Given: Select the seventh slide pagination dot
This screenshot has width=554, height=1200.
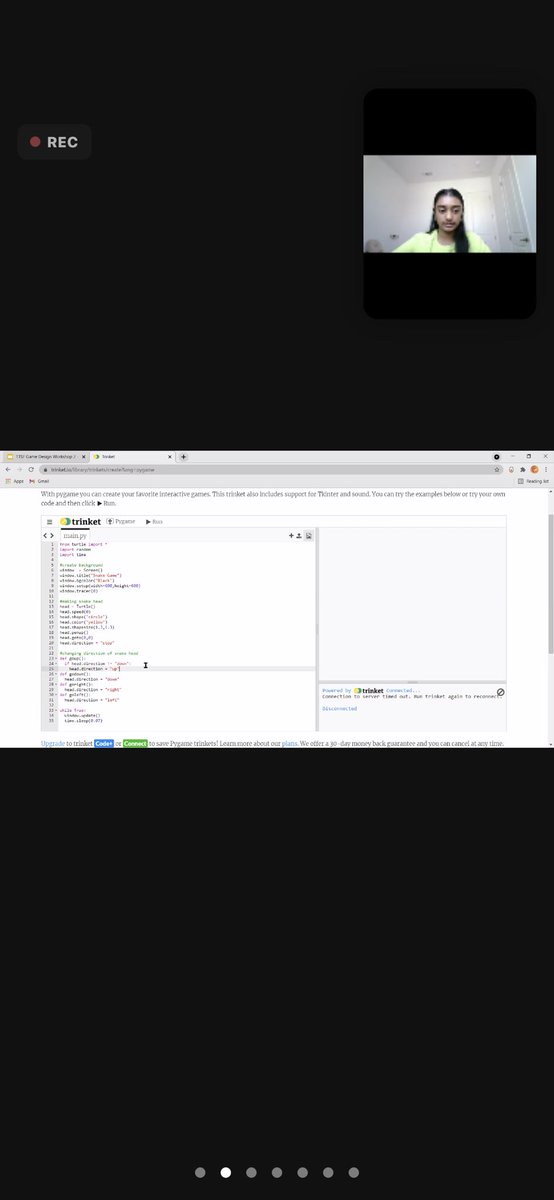Looking at the screenshot, I should tap(353, 1172).
